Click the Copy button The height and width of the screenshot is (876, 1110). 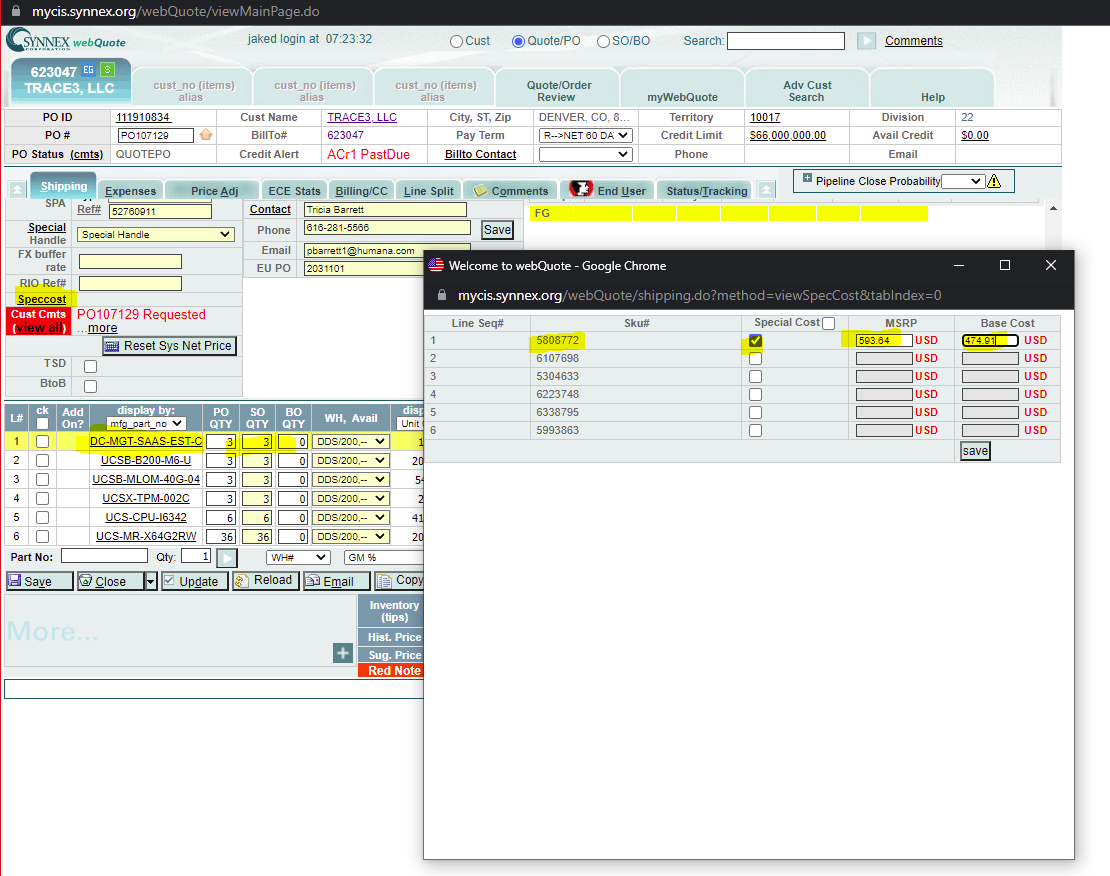(400, 581)
